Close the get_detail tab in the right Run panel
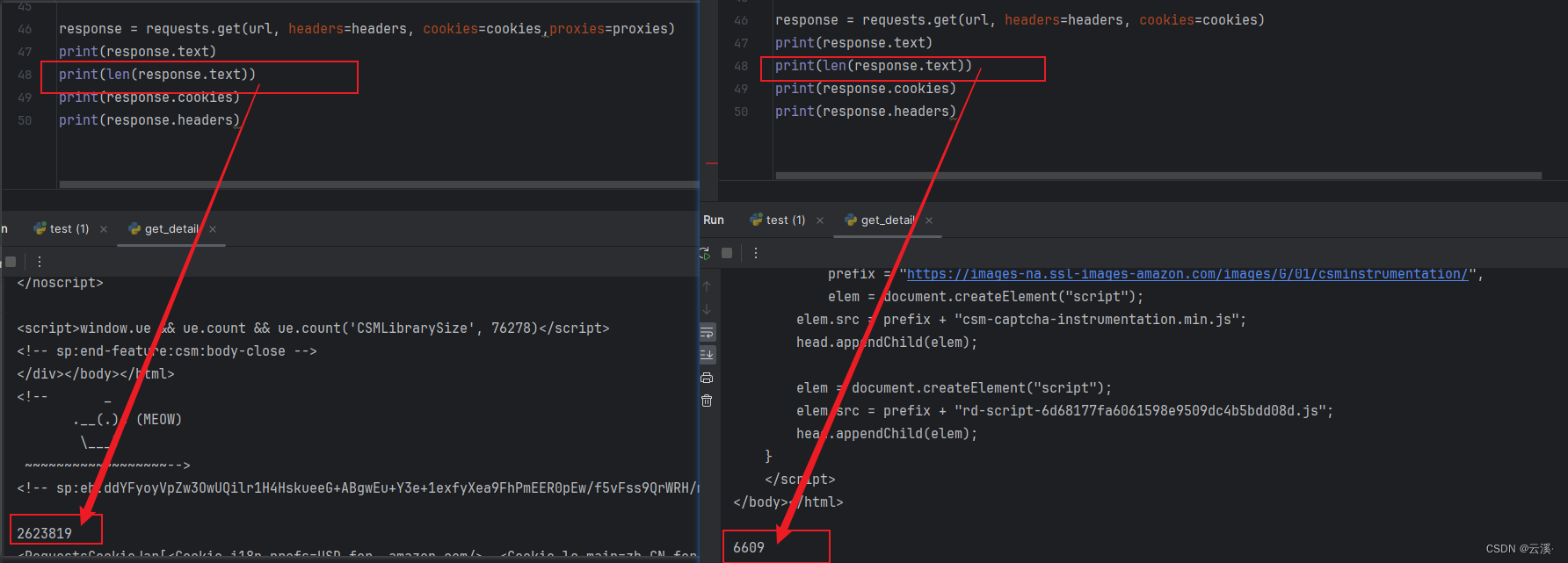This screenshot has width=1568, height=563. point(929,220)
